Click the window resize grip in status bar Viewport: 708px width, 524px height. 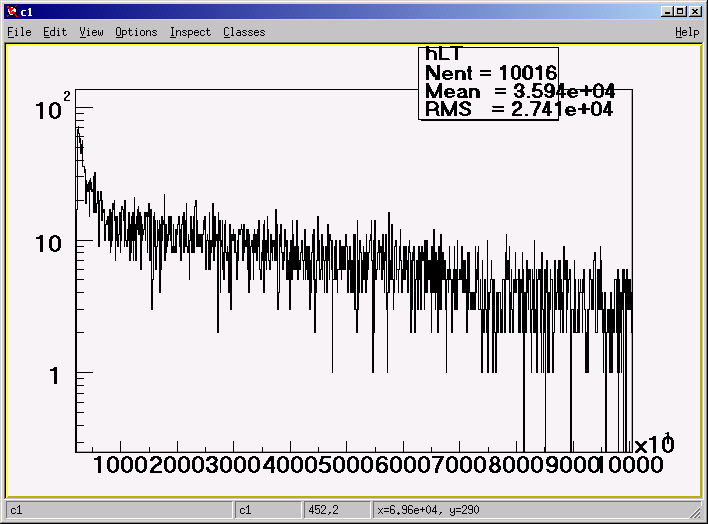695,512
